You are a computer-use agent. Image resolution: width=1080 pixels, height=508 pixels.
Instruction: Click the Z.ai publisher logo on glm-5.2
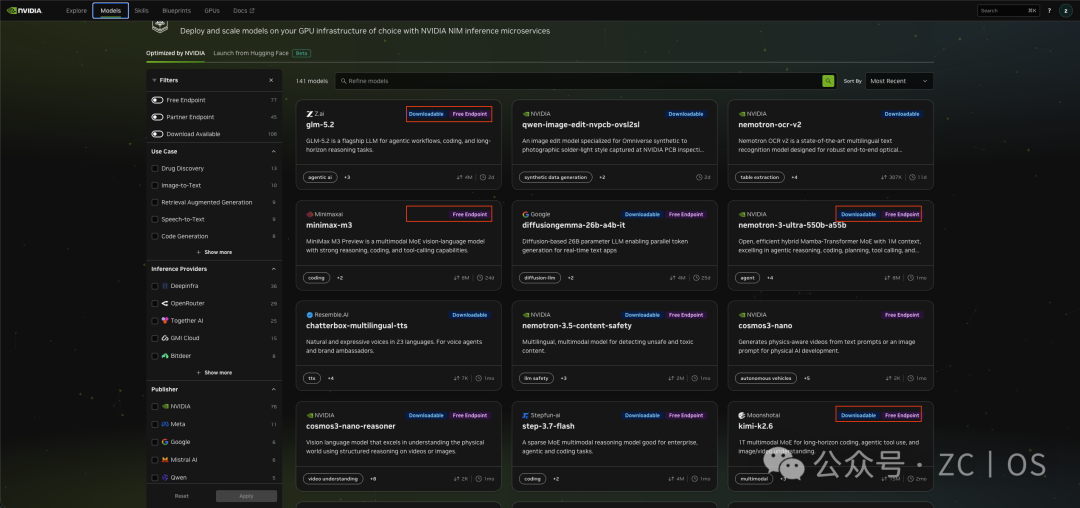click(309, 114)
